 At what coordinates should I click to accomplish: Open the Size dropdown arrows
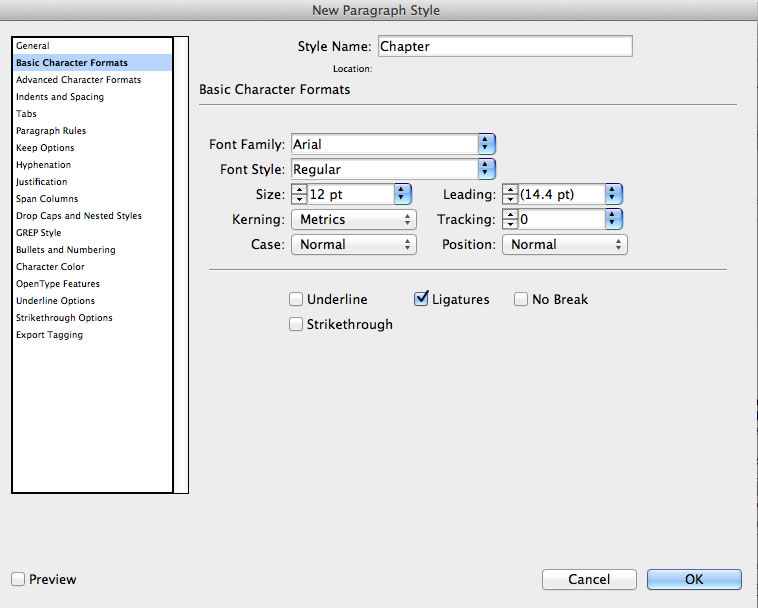tap(402, 194)
